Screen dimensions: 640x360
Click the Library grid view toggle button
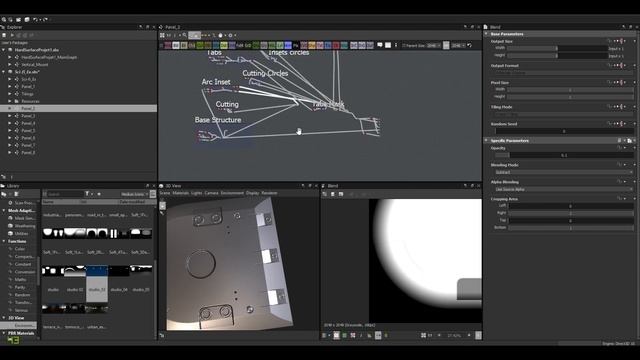[153, 194]
